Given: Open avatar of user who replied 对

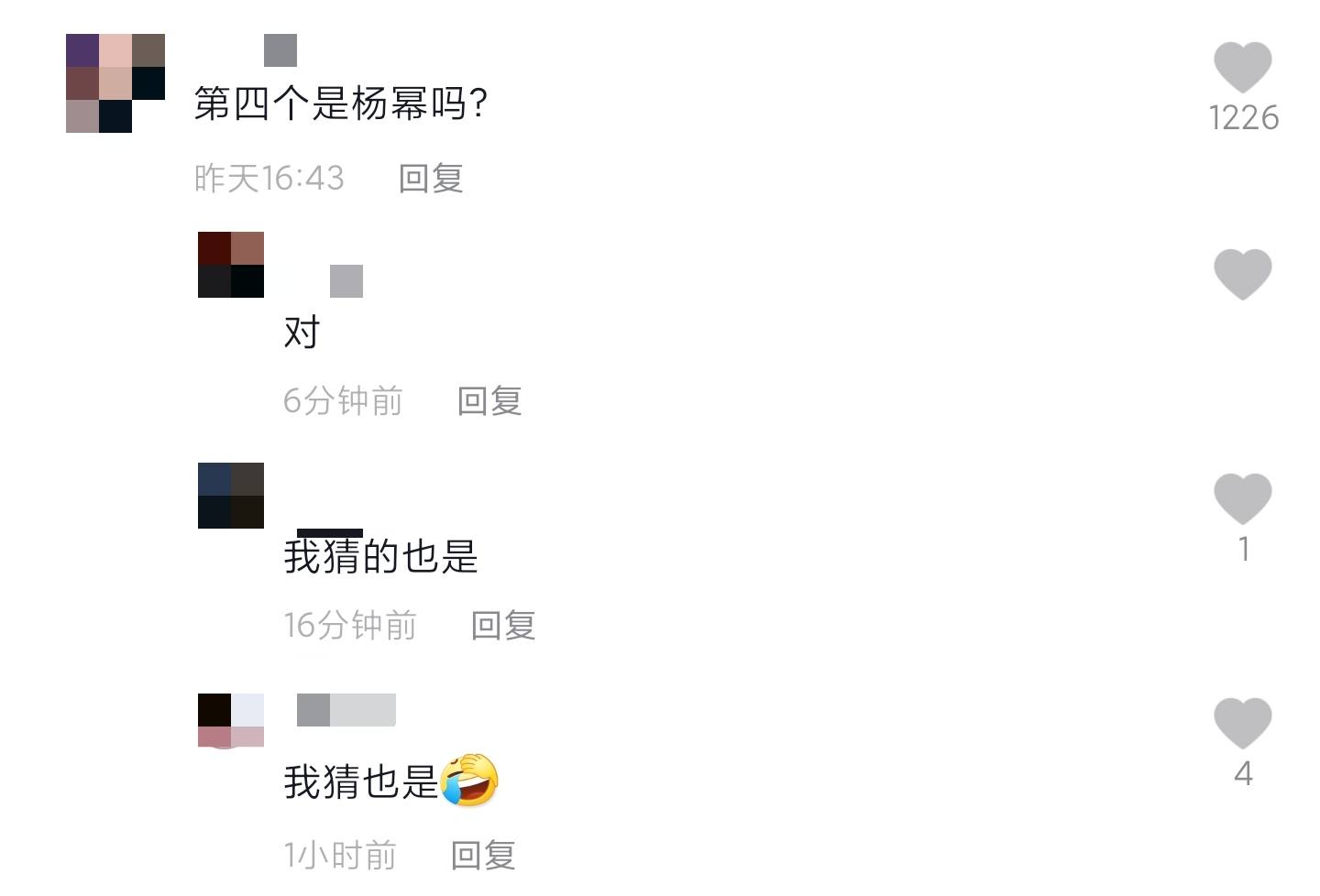Looking at the screenshot, I should (x=231, y=265).
